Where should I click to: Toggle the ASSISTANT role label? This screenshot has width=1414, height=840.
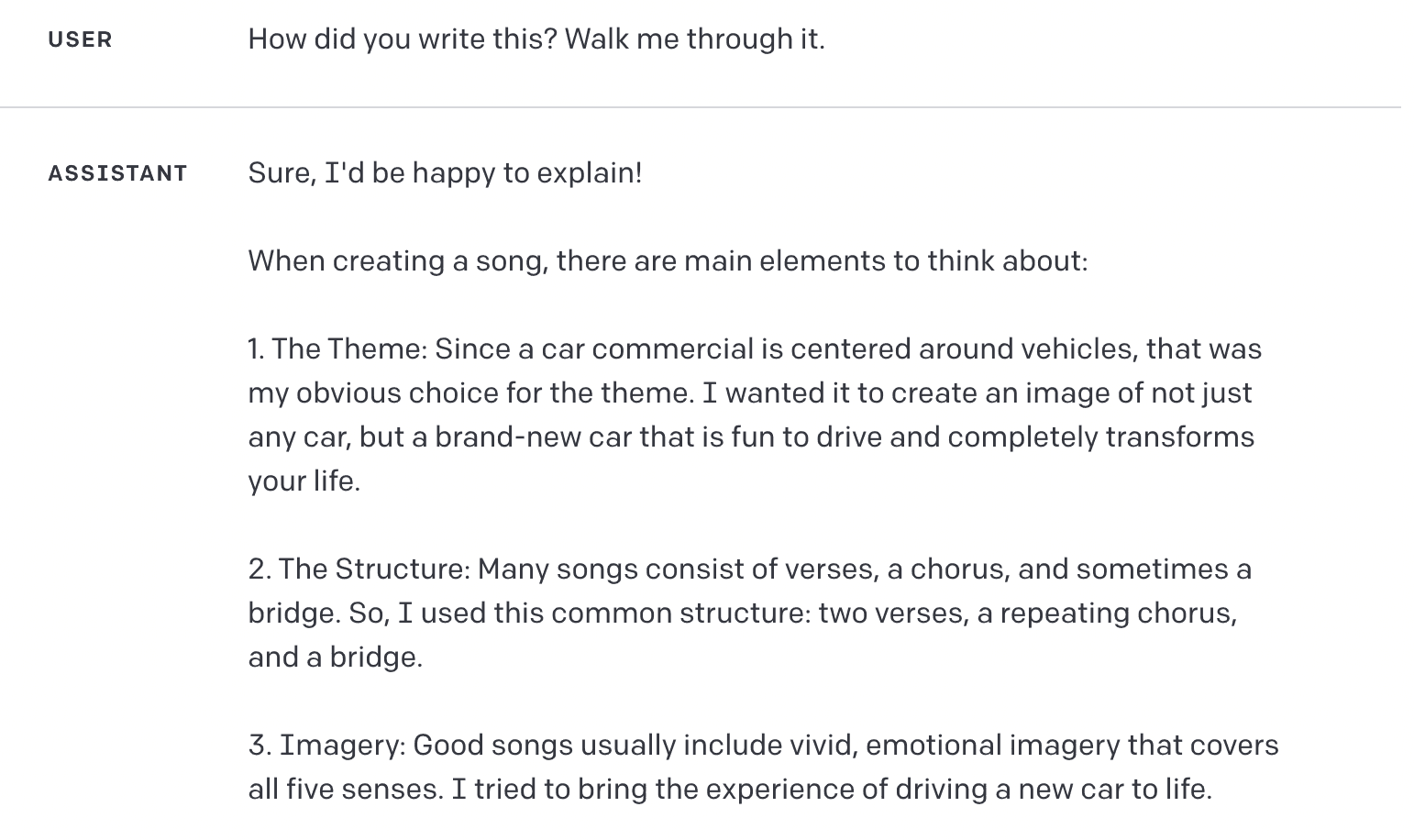(x=117, y=173)
